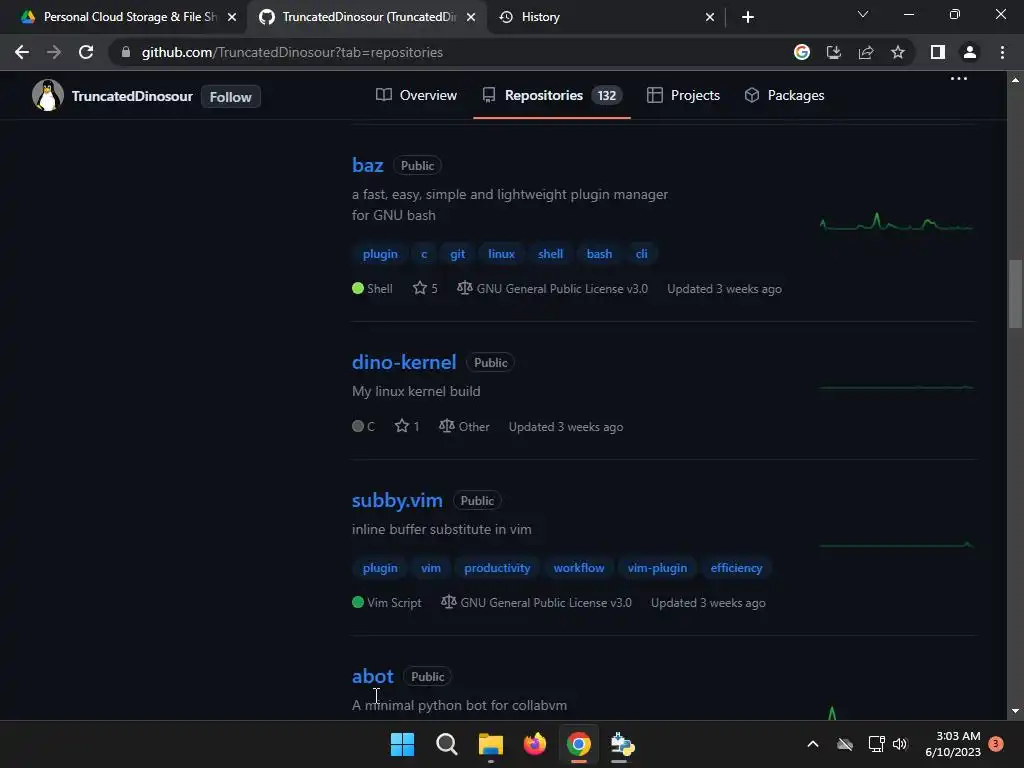Open the Projects tab

coord(683,95)
